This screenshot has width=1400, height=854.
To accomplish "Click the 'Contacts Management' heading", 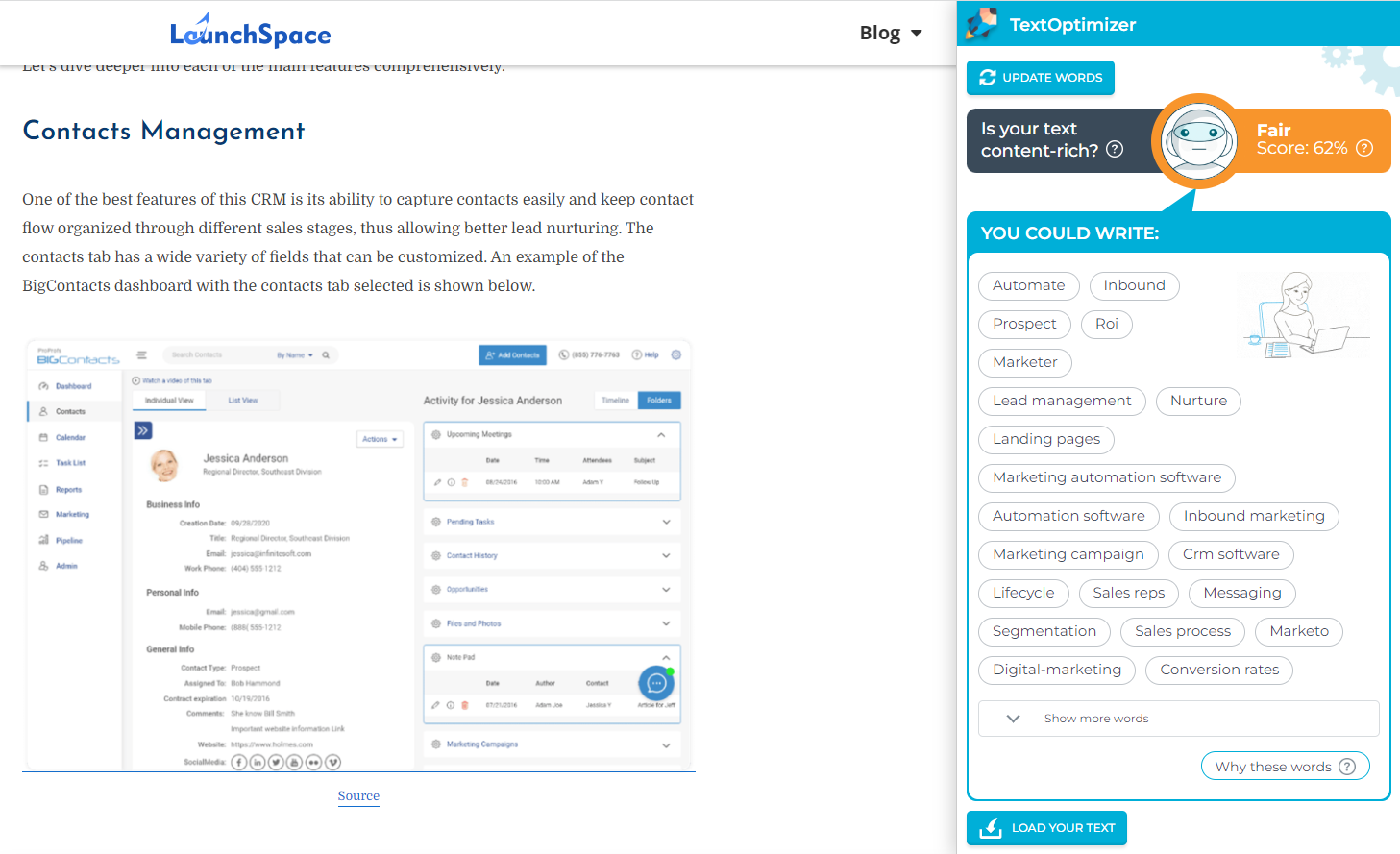I will click(x=163, y=131).
